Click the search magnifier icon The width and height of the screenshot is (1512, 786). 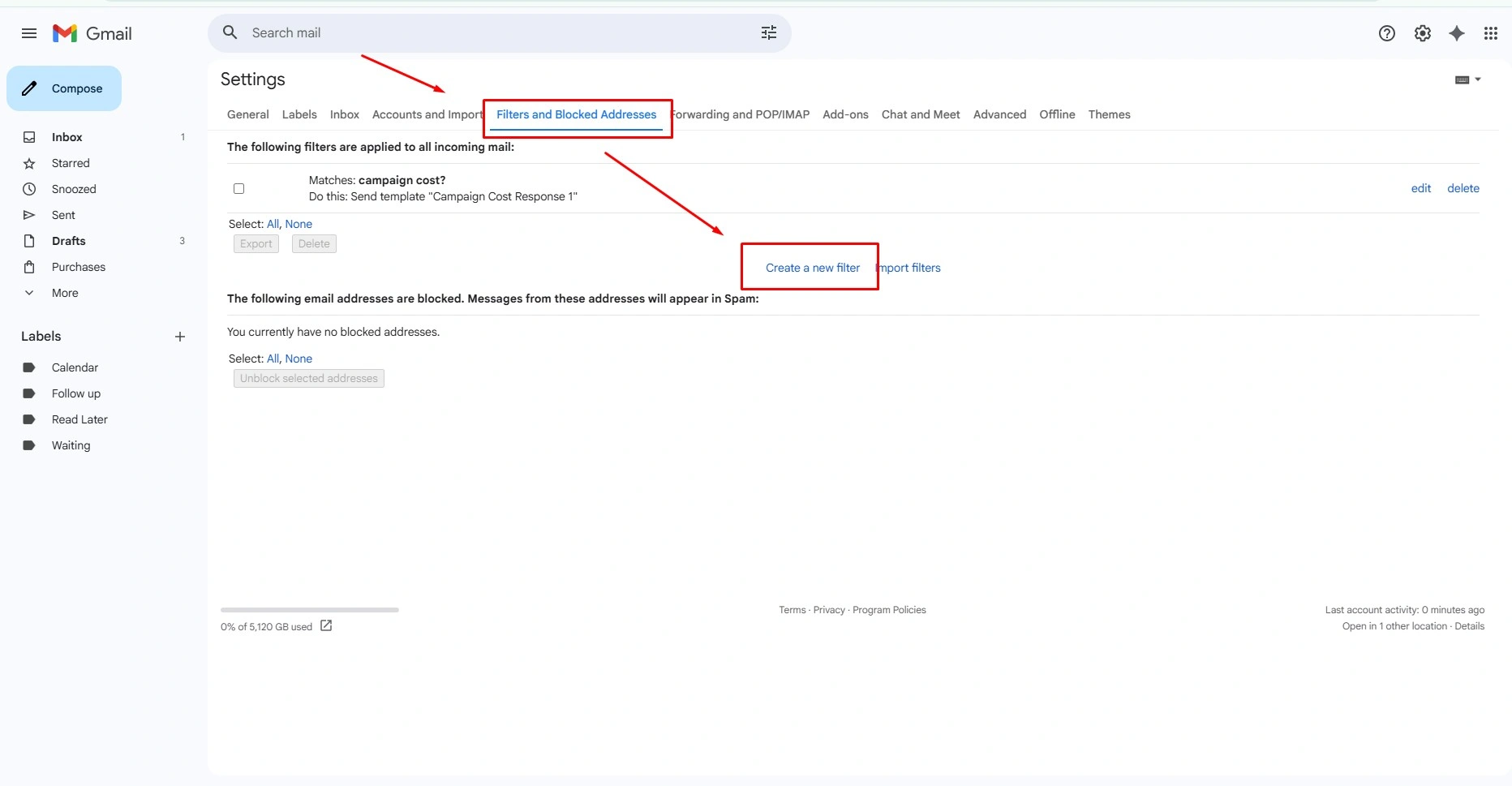(x=230, y=32)
